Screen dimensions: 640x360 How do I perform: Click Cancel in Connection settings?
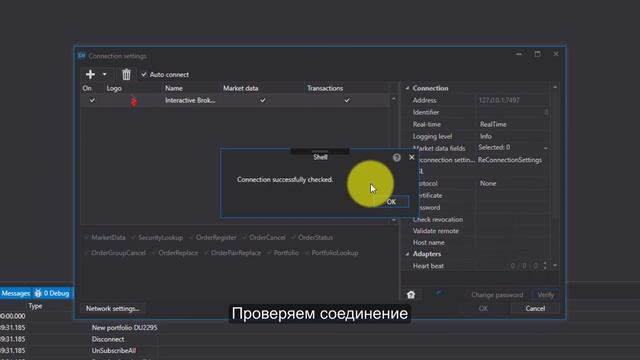pos(535,309)
